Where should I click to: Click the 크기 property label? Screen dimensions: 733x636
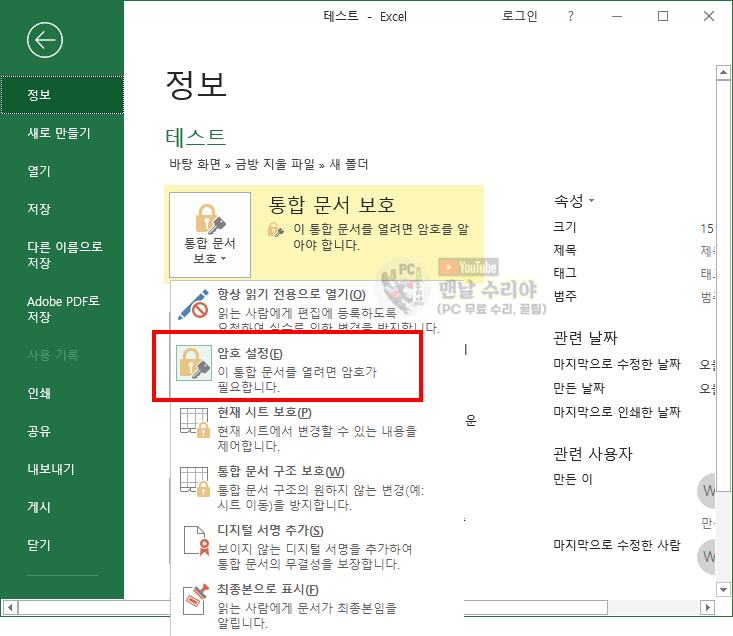point(565,227)
